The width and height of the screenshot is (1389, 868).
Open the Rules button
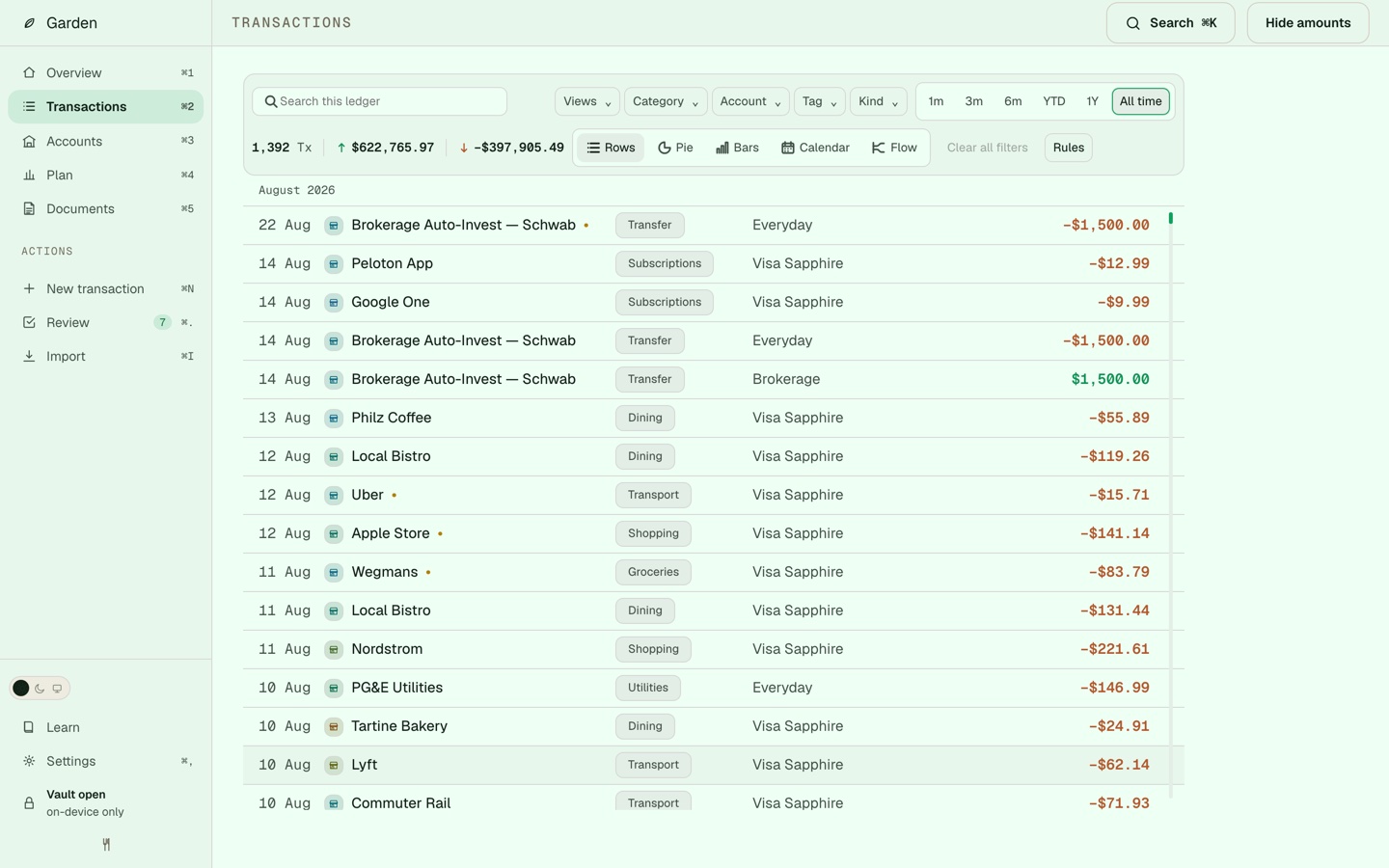tap(1068, 148)
